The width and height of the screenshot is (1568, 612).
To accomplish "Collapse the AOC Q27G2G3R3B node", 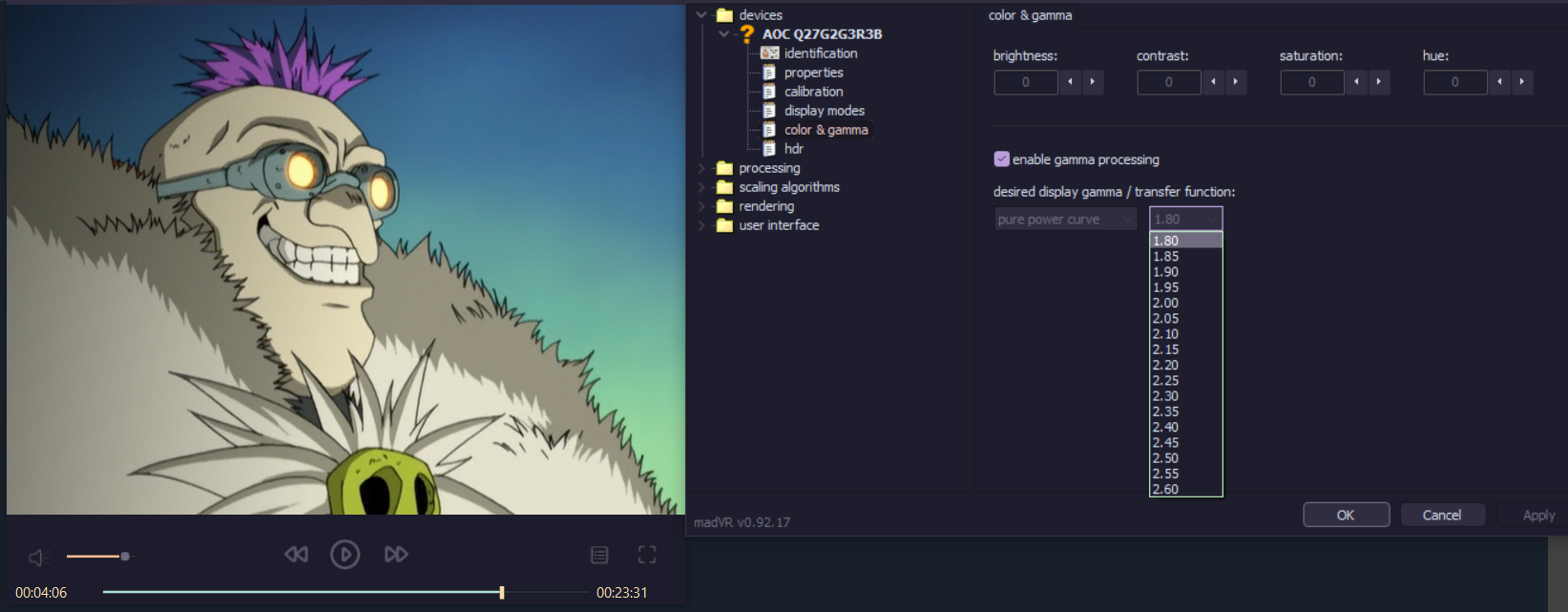I will click(724, 34).
